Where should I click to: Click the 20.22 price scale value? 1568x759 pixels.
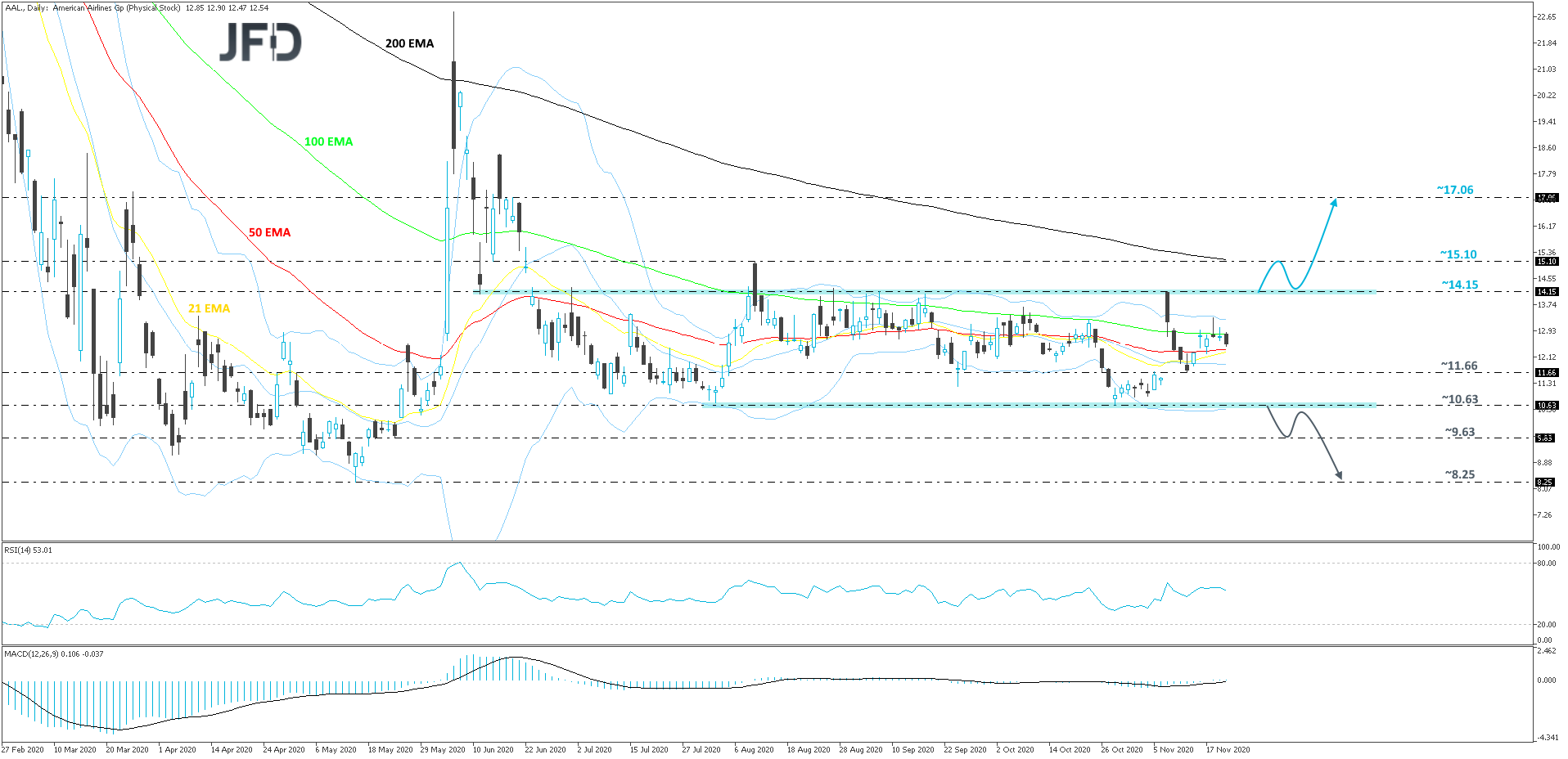pos(1546,95)
